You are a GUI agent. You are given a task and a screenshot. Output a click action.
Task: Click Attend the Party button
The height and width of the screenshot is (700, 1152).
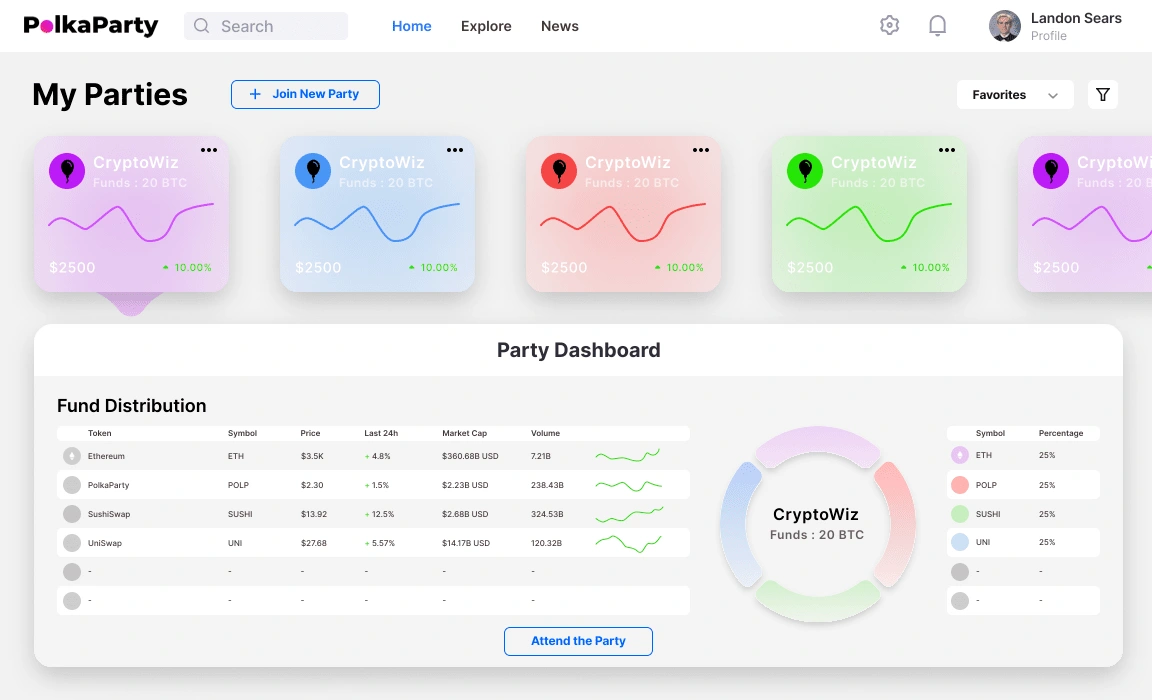click(x=578, y=641)
